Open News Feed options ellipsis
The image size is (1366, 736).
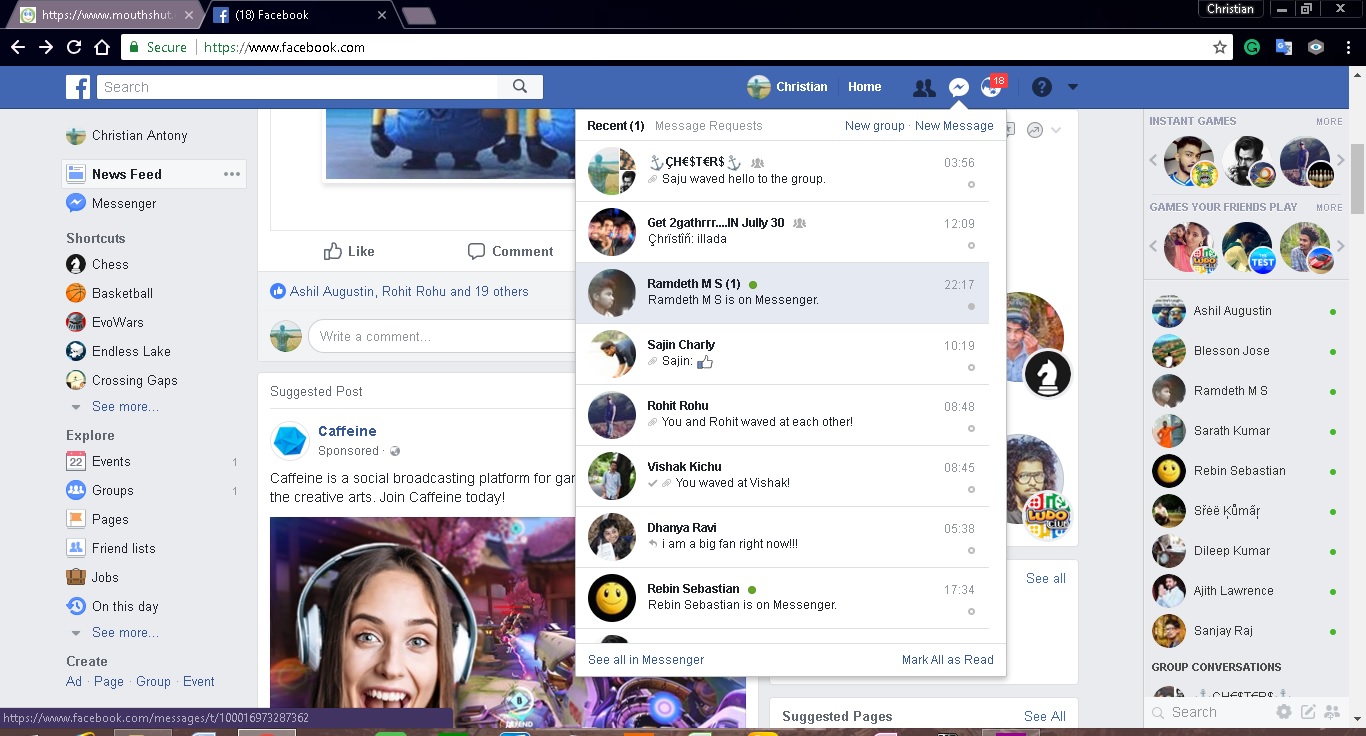point(232,174)
